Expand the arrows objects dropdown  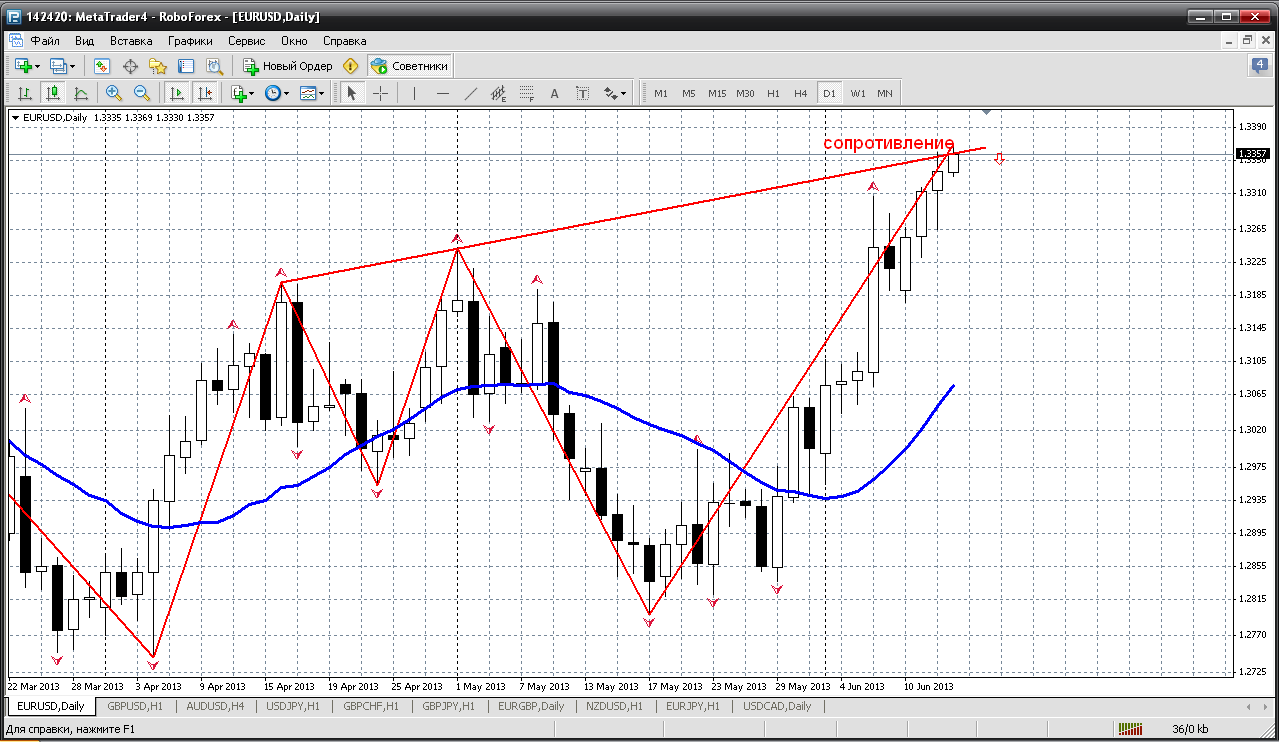(x=624, y=93)
